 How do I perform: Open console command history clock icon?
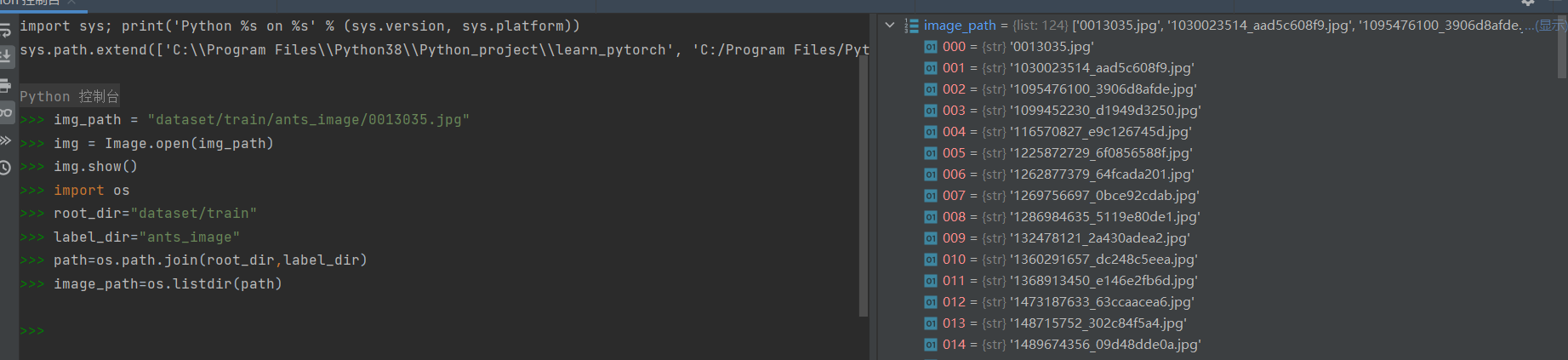point(5,168)
